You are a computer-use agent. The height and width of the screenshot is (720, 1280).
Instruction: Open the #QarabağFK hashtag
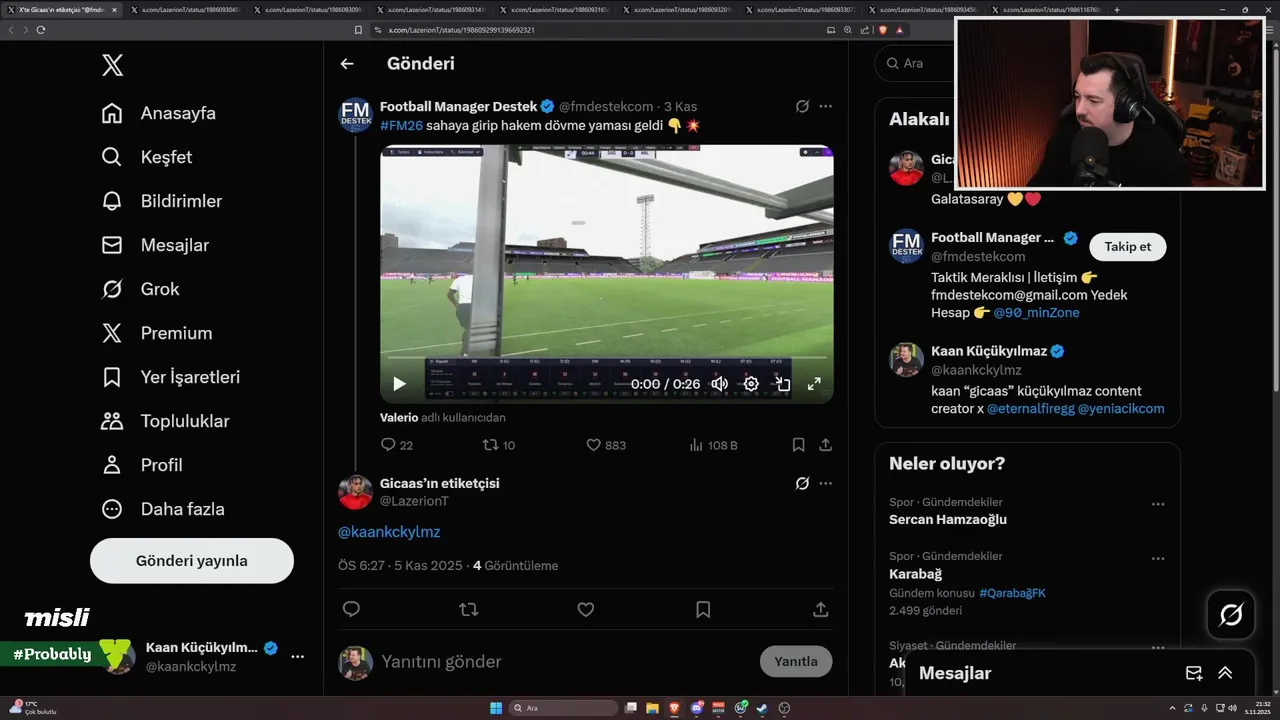pos(1012,593)
